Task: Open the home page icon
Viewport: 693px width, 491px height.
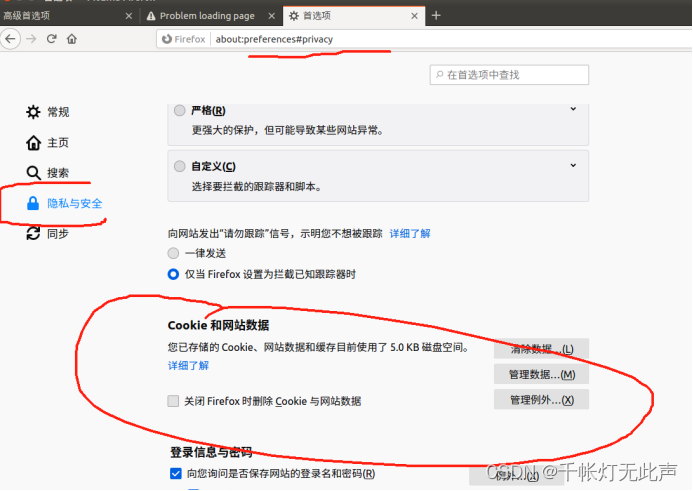Action: pyautogui.click(x=72, y=39)
